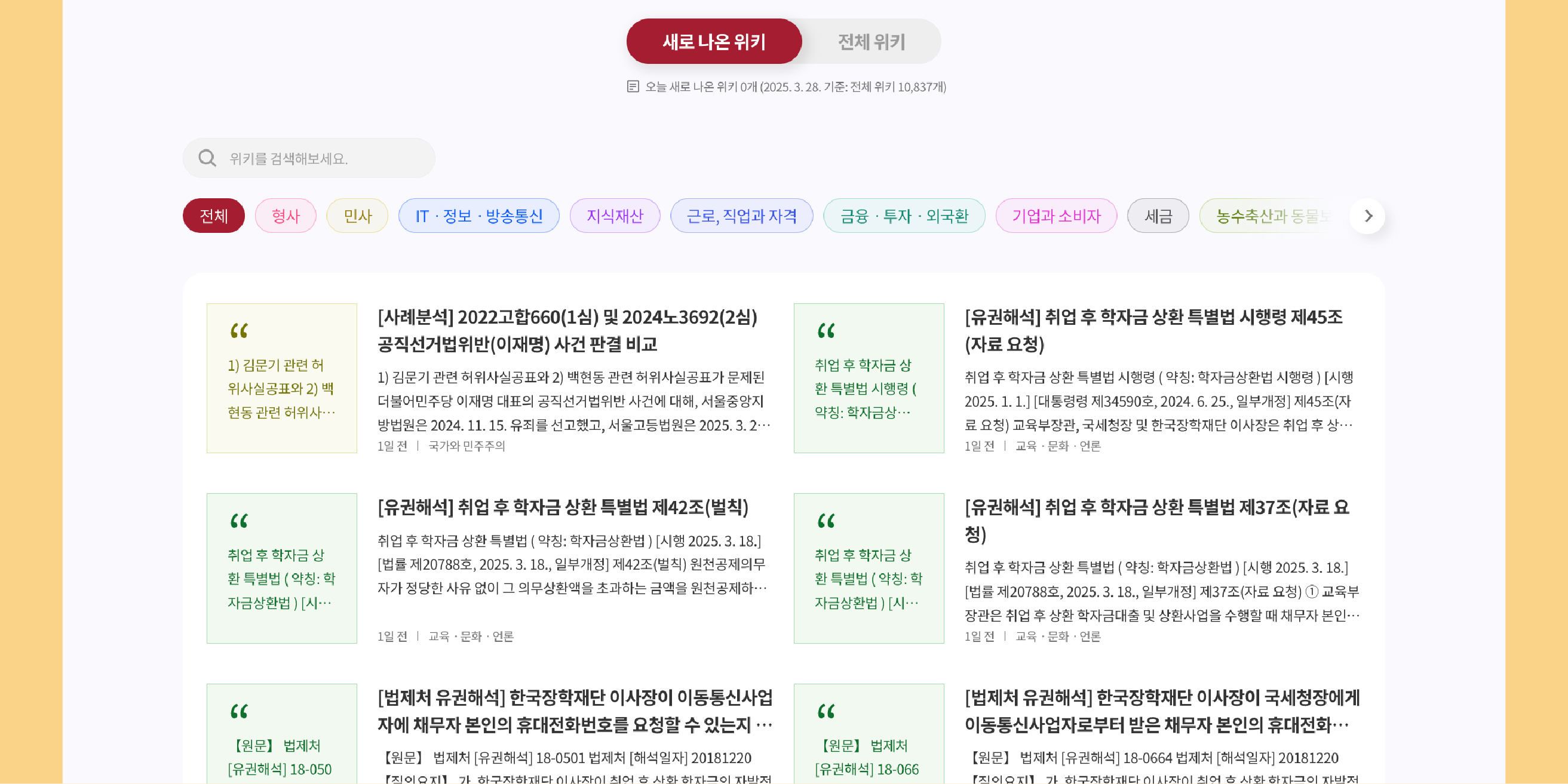Click the magnifier search icon
This screenshot has height=784, width=1568.
pyautogui.click(x=207, y=158)
